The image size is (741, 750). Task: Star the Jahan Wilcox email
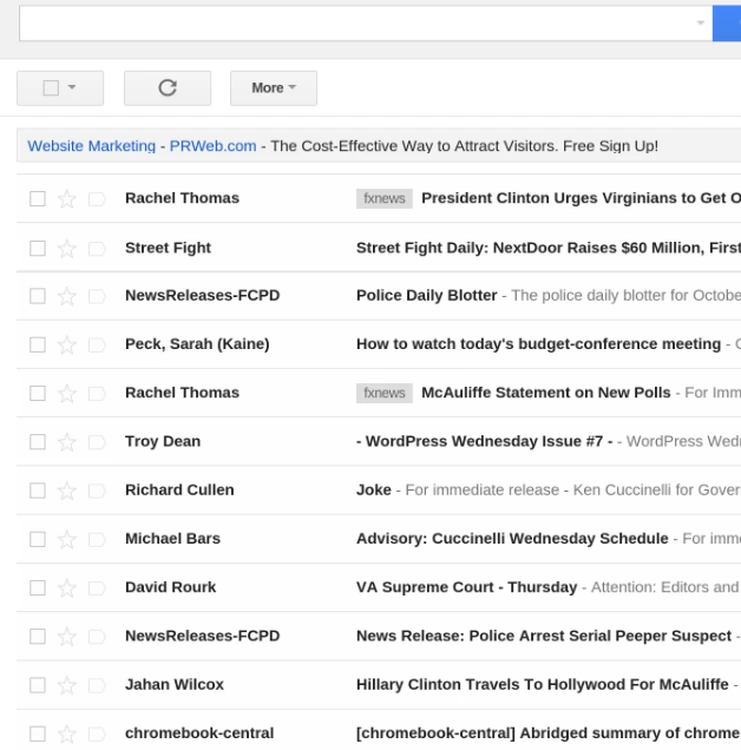pos(67,685)
